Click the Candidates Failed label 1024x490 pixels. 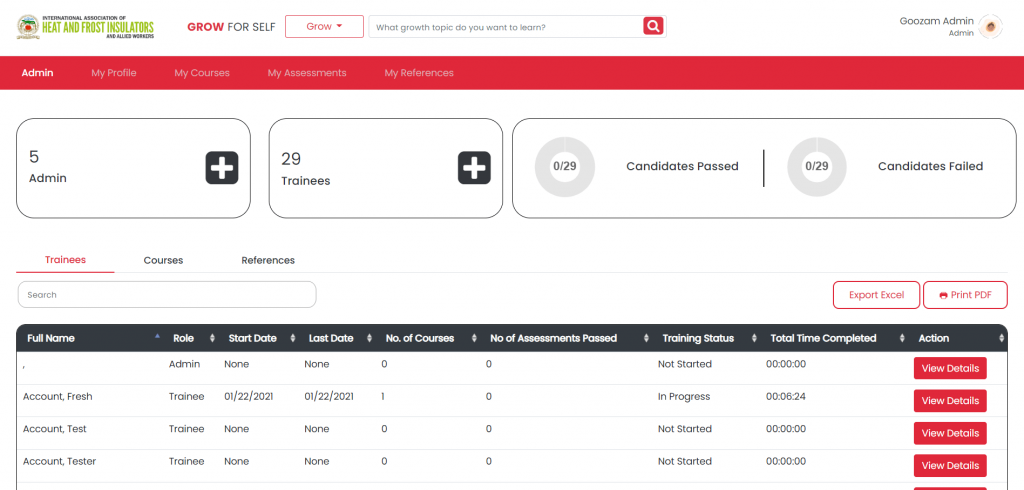coord(931,167)
